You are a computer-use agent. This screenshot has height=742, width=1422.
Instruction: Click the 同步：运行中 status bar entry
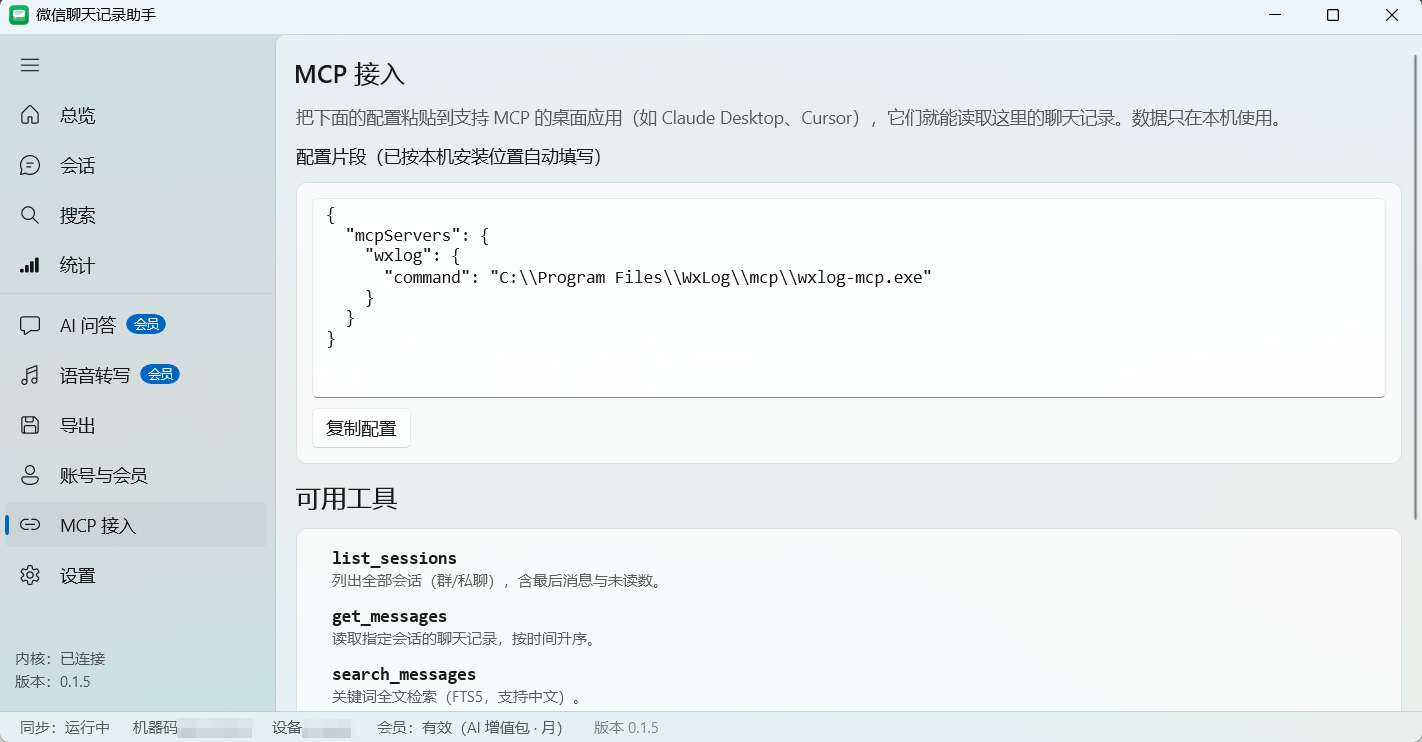(65, 727)
